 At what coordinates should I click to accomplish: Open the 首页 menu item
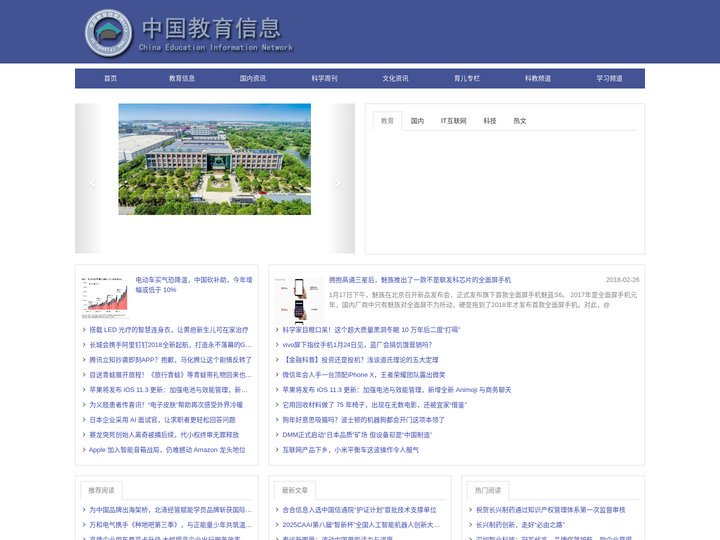(110, 79)
